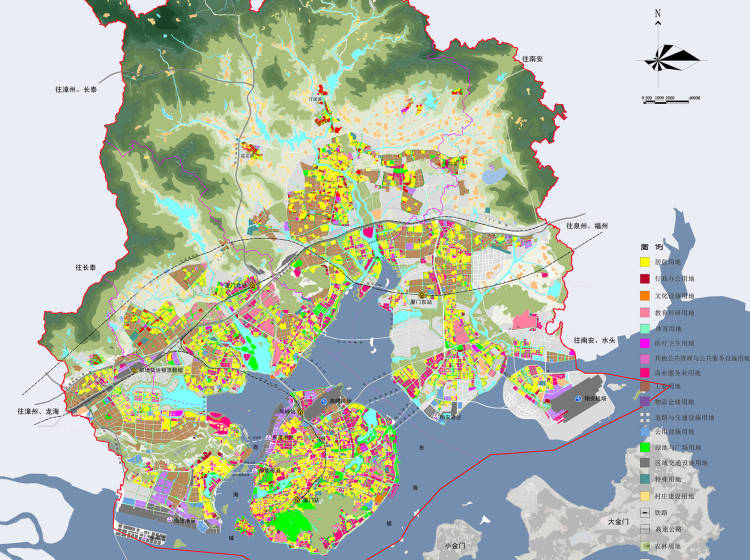Click the gray 区域交通设施用地 legend swatch
Viewport: 750px width, 560px height.
tap(645, 462)
